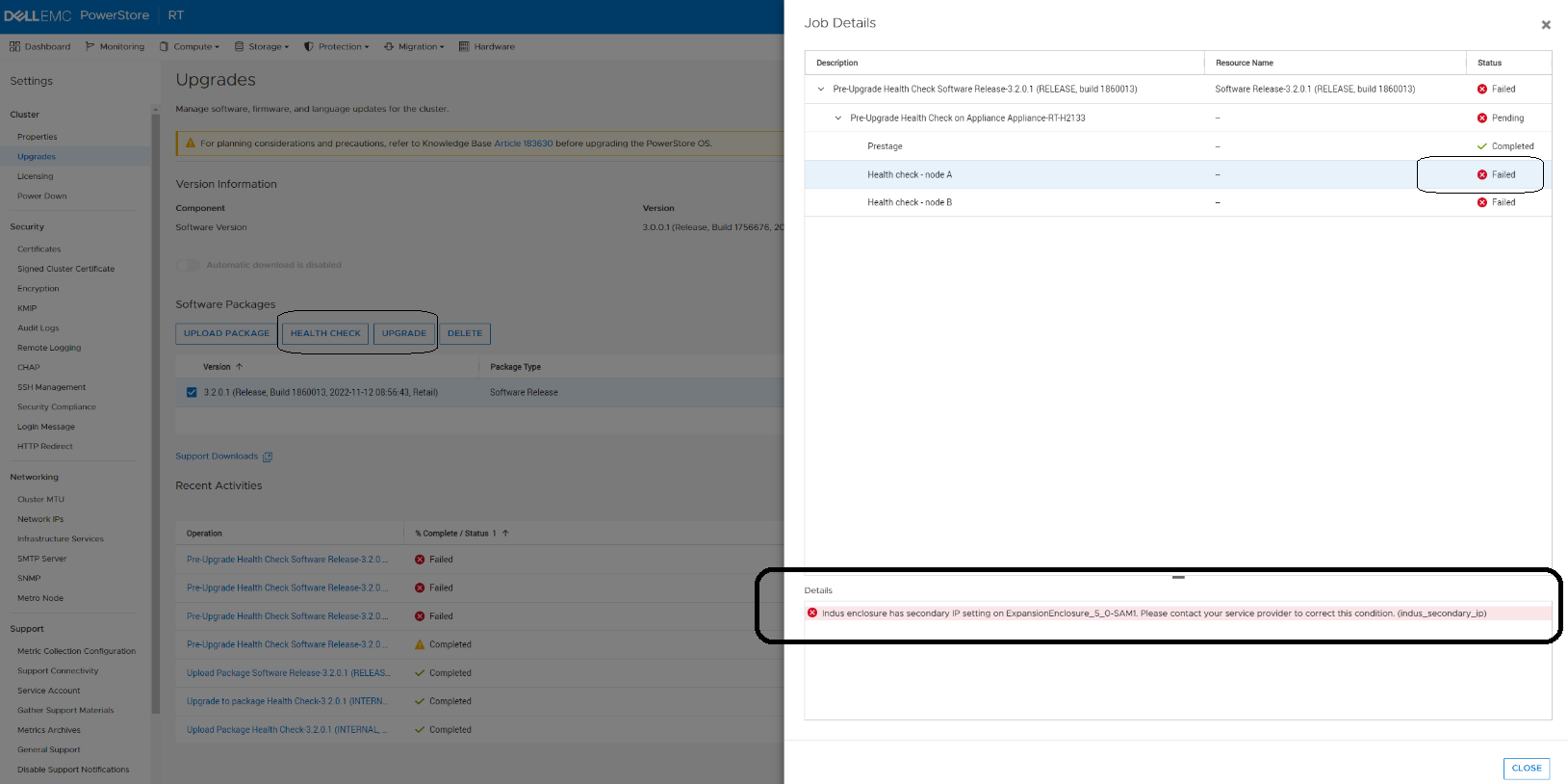This screenshot has height=784, width=1568.
Task: Click the UPLOAD PACKAGE button
Action: (x=226, y=333)
